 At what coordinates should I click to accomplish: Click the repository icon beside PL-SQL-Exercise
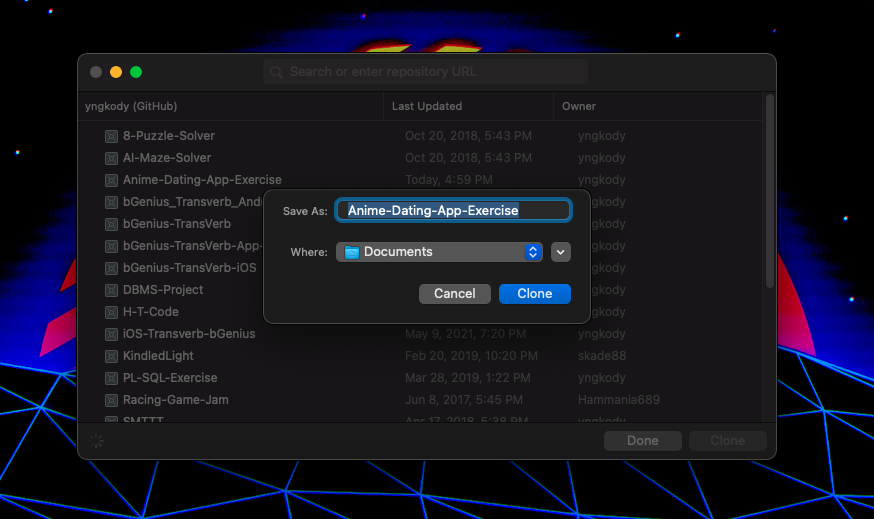coord(111,378)
